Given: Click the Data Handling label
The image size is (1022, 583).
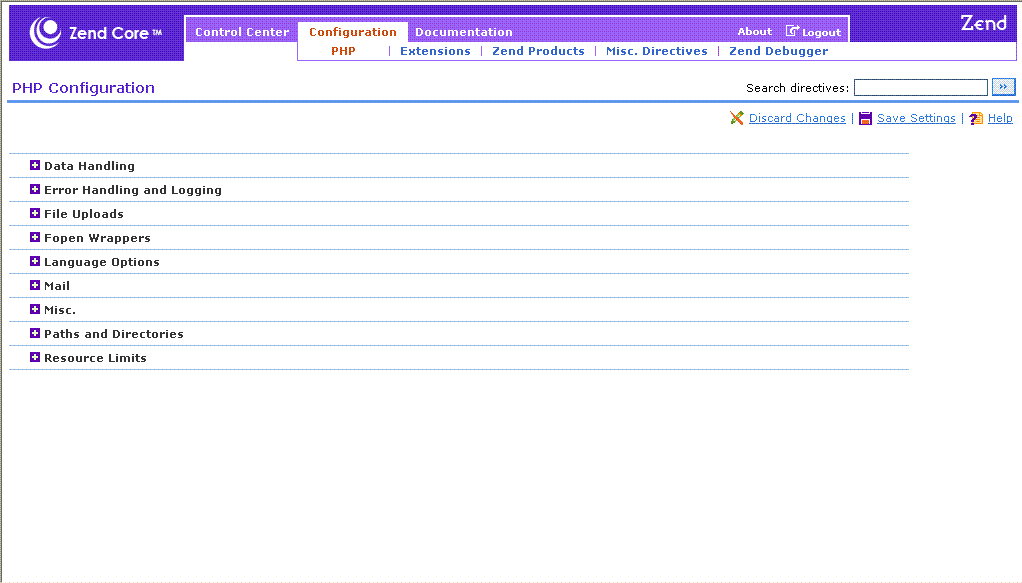Looking at the screenshot, I should 89,166.
